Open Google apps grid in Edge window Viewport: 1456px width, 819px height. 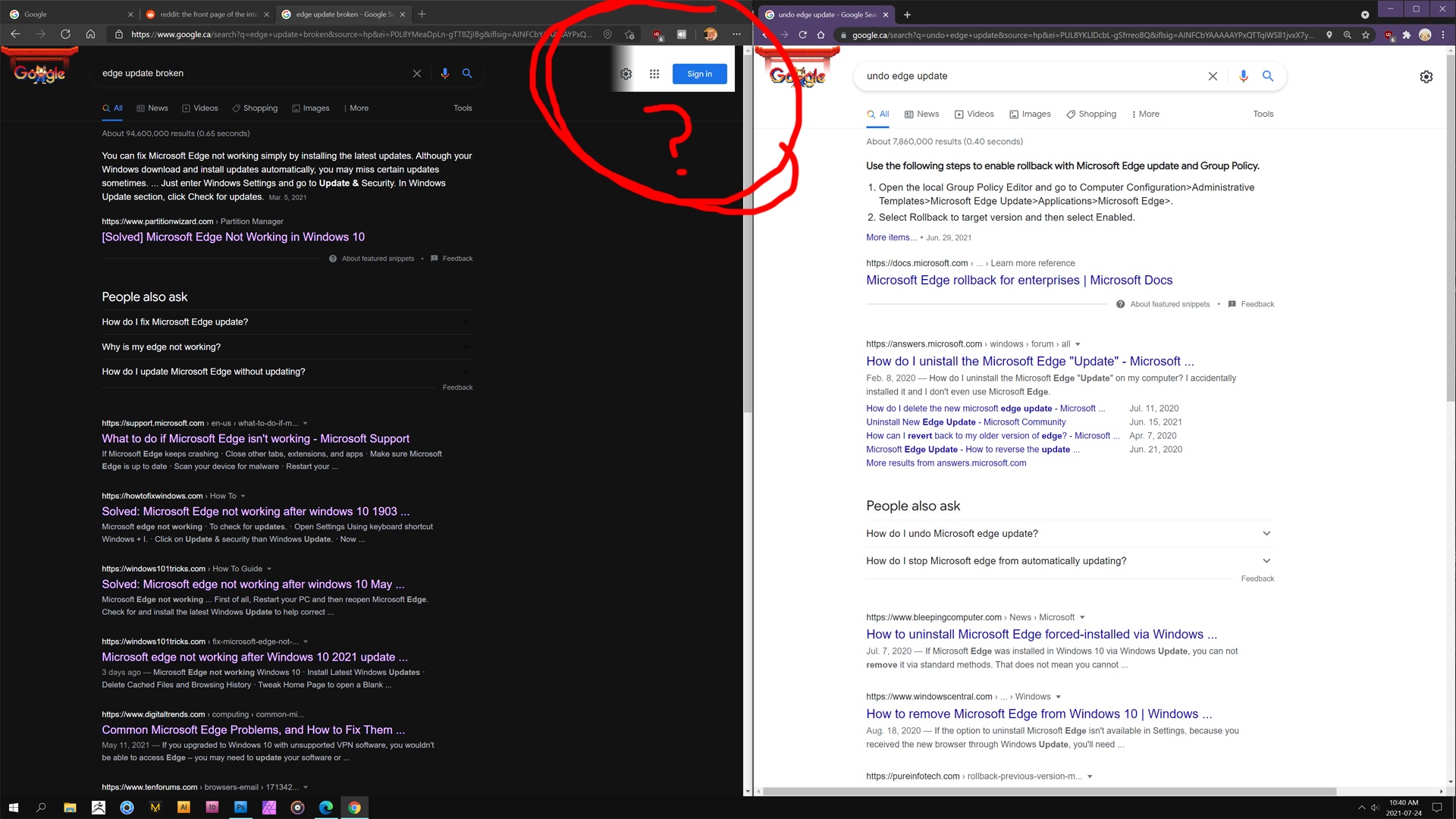pyautogui.click(x=654, y=74)
